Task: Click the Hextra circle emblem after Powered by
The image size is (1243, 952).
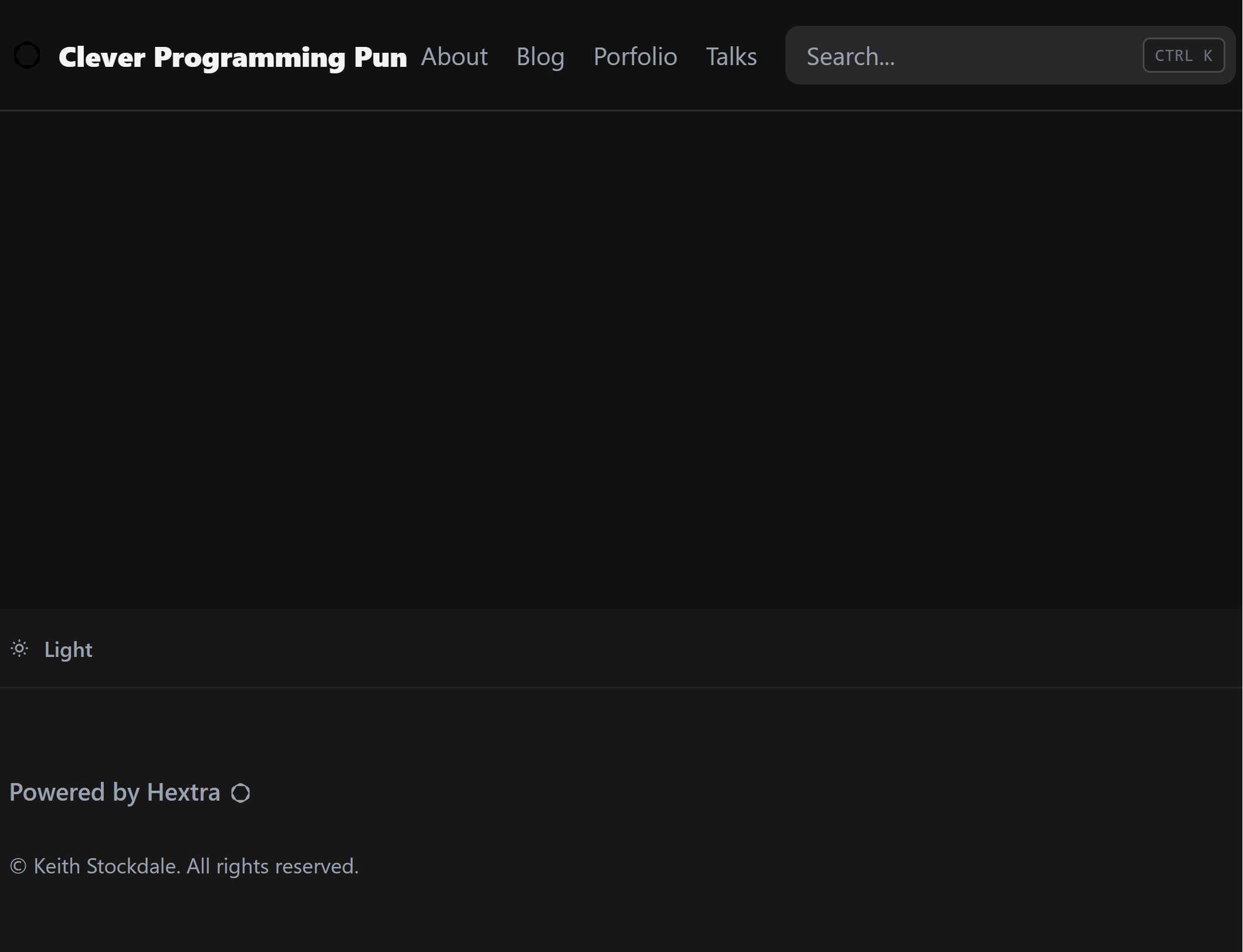Action: (x=241, y=793)
